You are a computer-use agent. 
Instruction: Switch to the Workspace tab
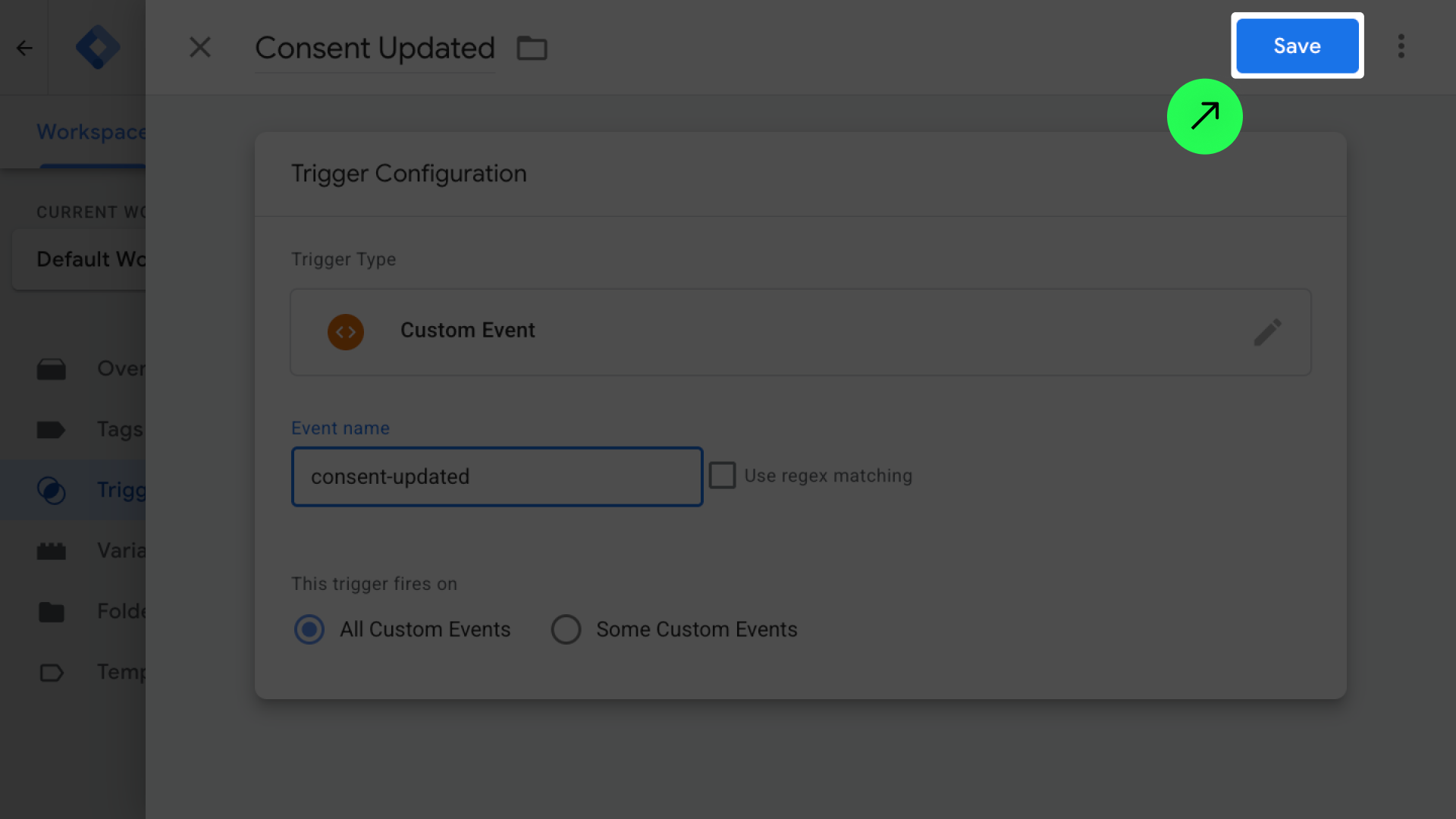coord(89,132)
